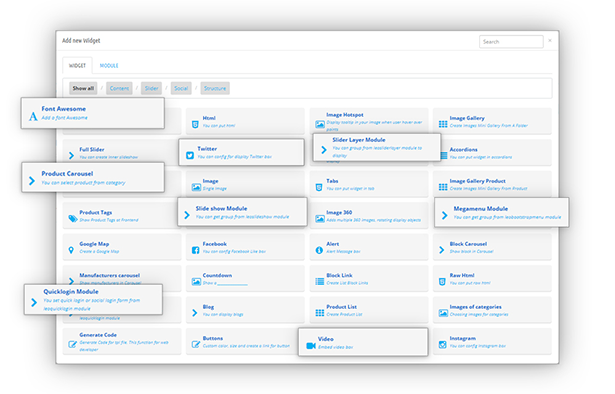Click the Image Gallery Product grid icon
The height and width of the screenshot is (394, 615).
pos(443,187)
